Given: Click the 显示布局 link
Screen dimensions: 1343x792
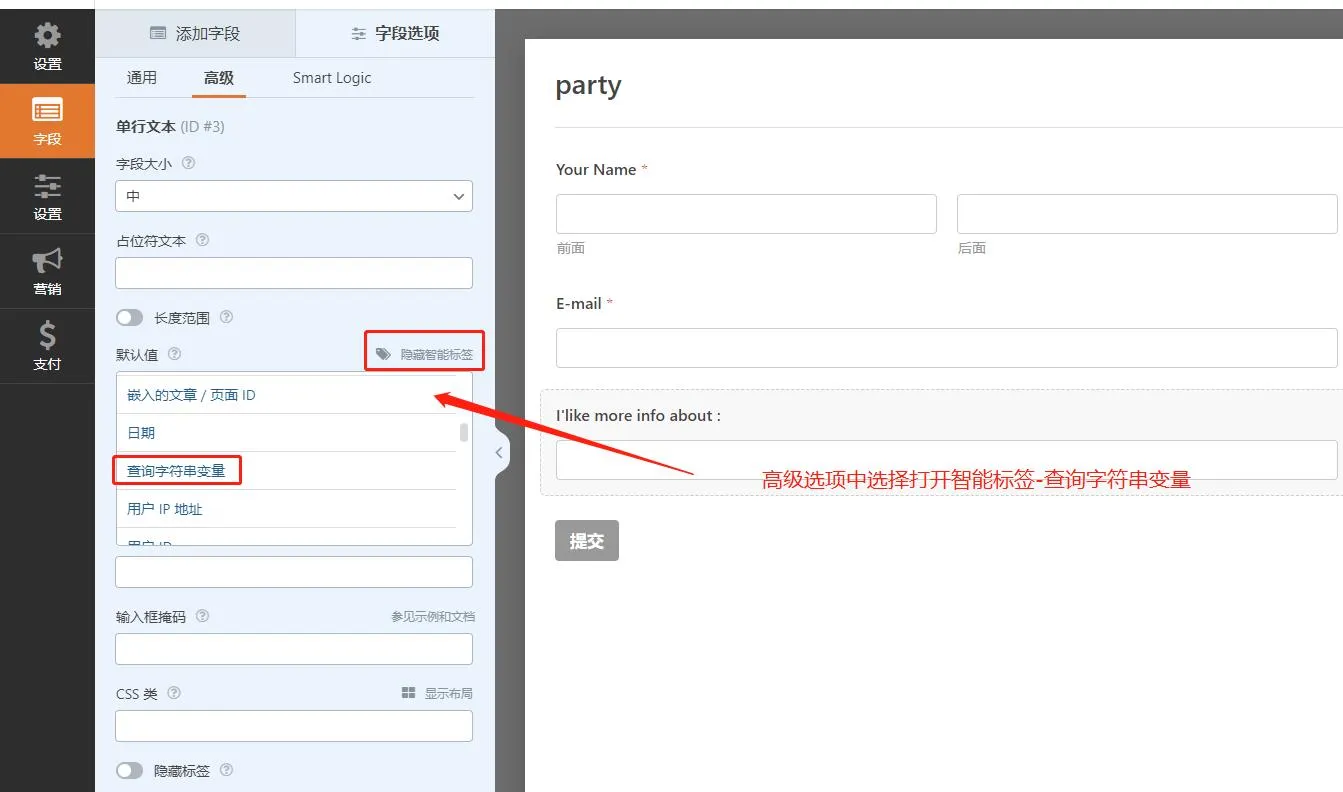Looking at the screenshot, I should coord(437,693).
